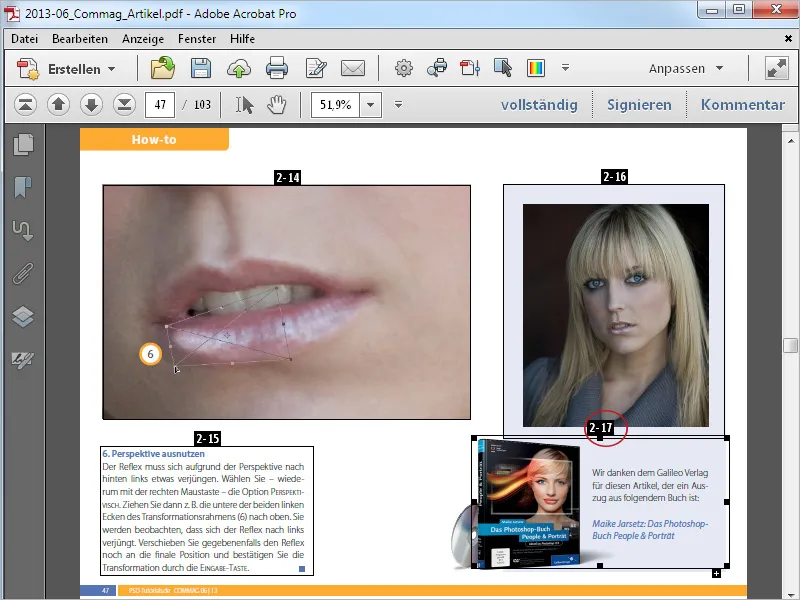Show layers panel
Image resolution: width=800 pixels, height=600 pixels.
click(x=23, y=316)
